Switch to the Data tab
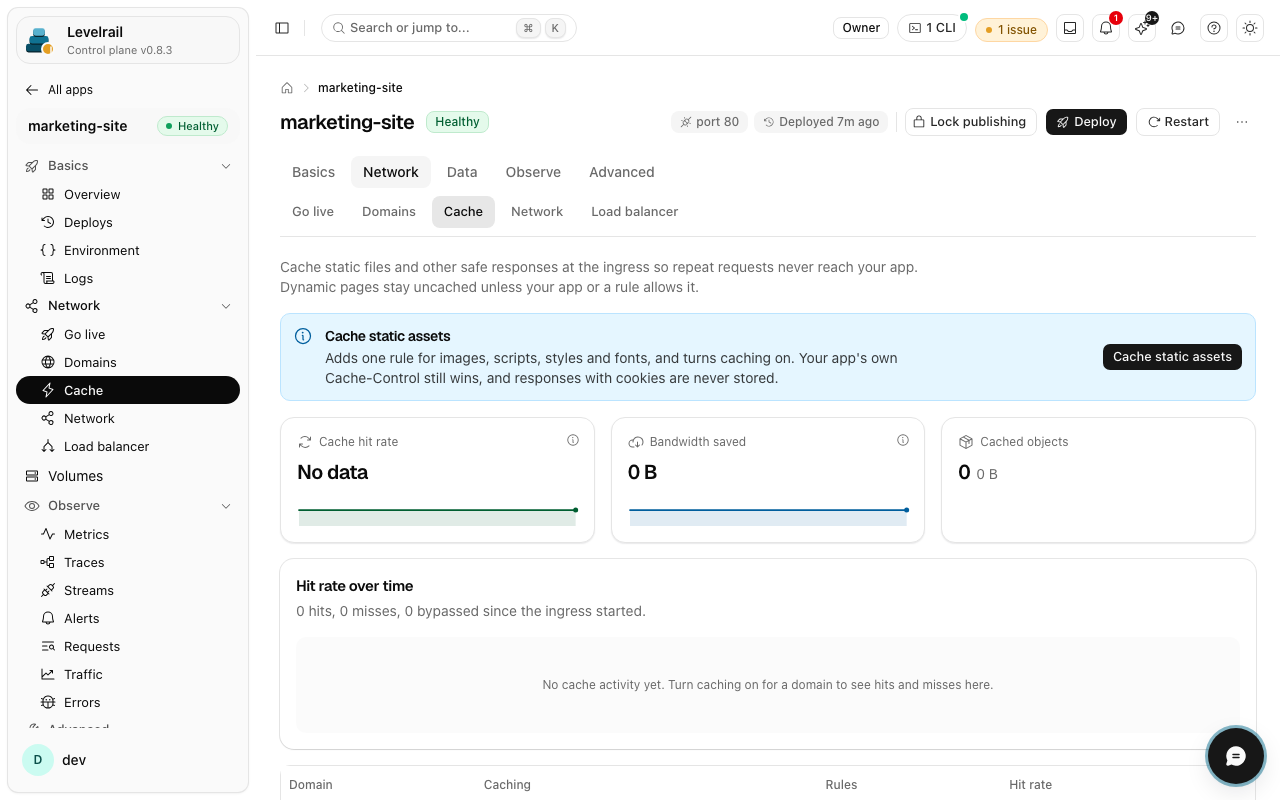The width and height of the screenshot is (1280, 800). pos(462,172)
